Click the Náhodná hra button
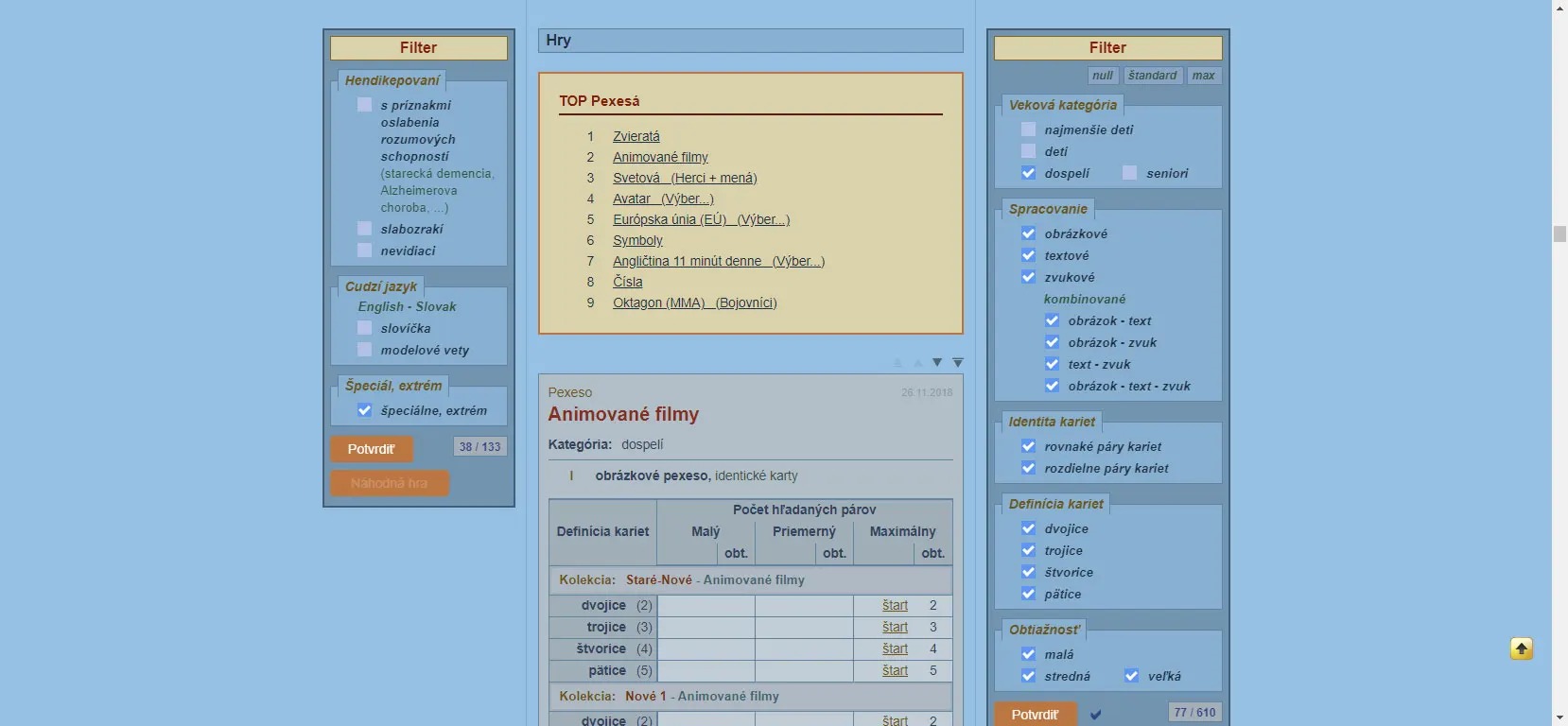This screenshot has width=1568, height=726. 389,483
